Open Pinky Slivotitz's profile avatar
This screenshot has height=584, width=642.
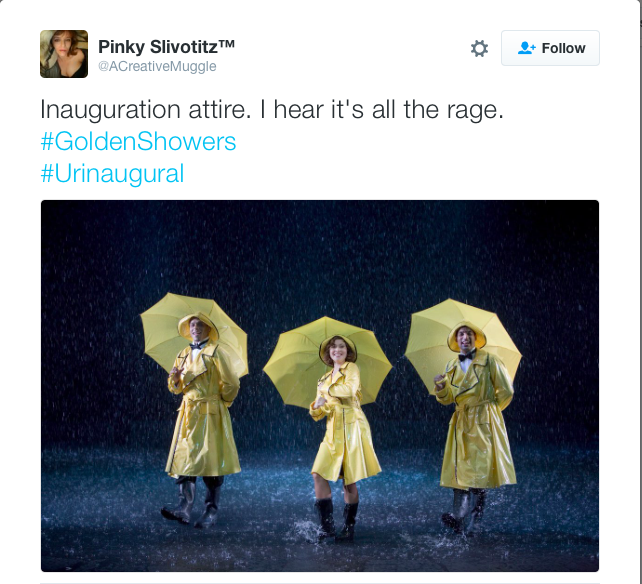point(64,54)
